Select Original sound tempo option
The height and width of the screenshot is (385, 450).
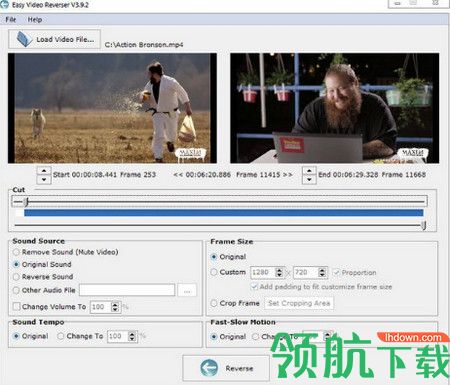click(30, 336)
